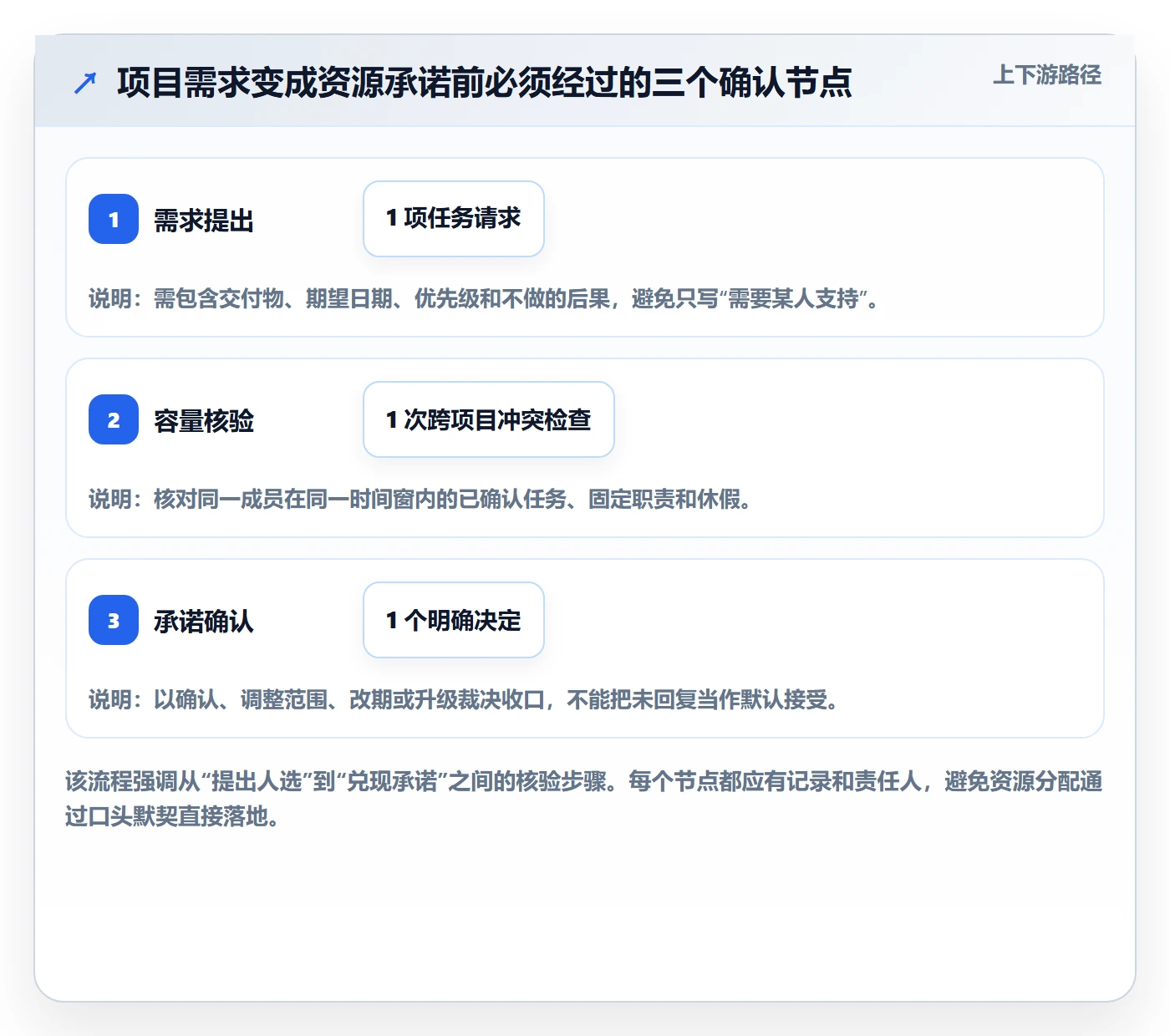1170x1036 pixels.
Task: Click the 1 项任务请求 pill
Action: pos(454,219)
